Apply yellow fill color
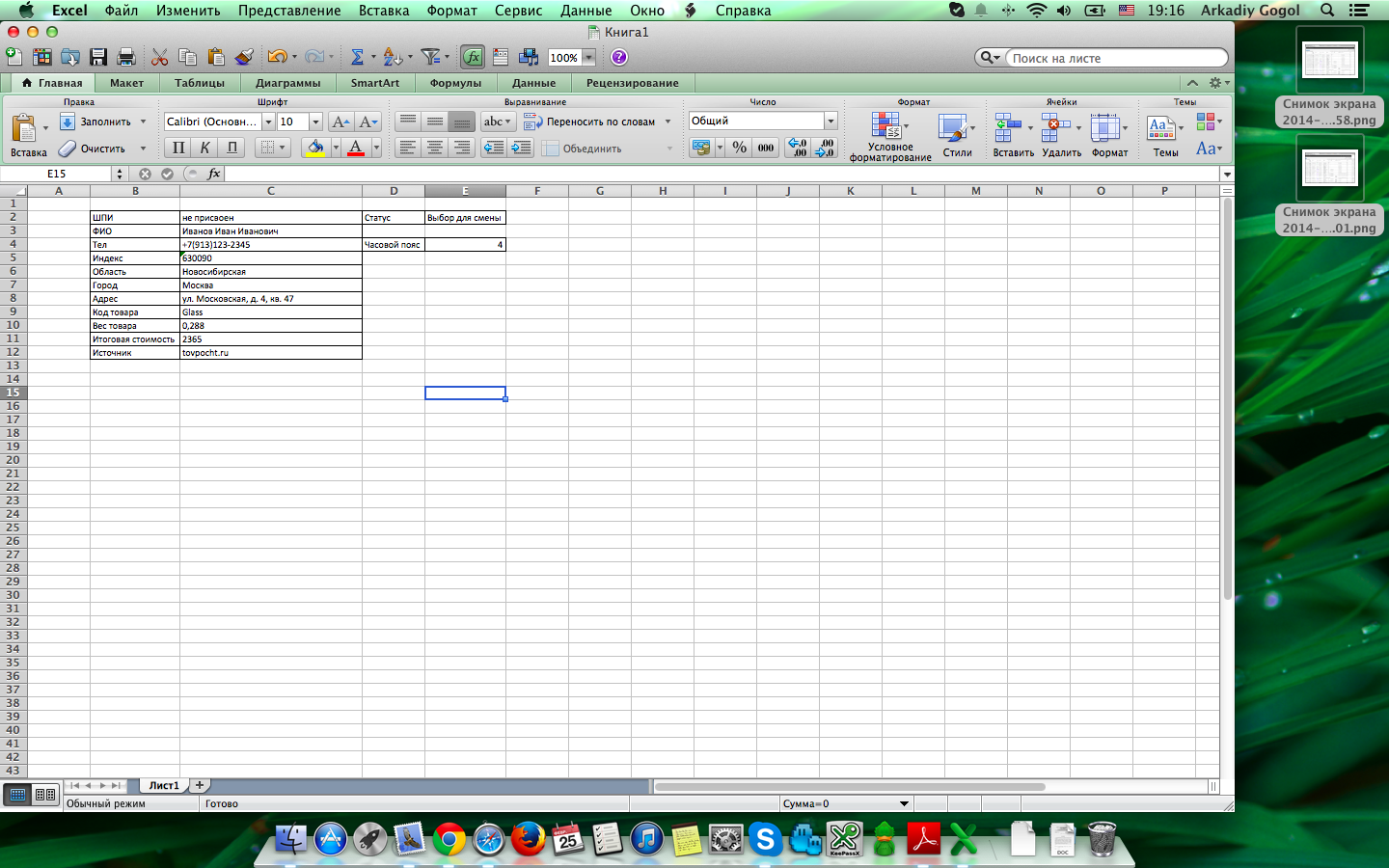The image size is (1389, 868). [x=314, y=148]
